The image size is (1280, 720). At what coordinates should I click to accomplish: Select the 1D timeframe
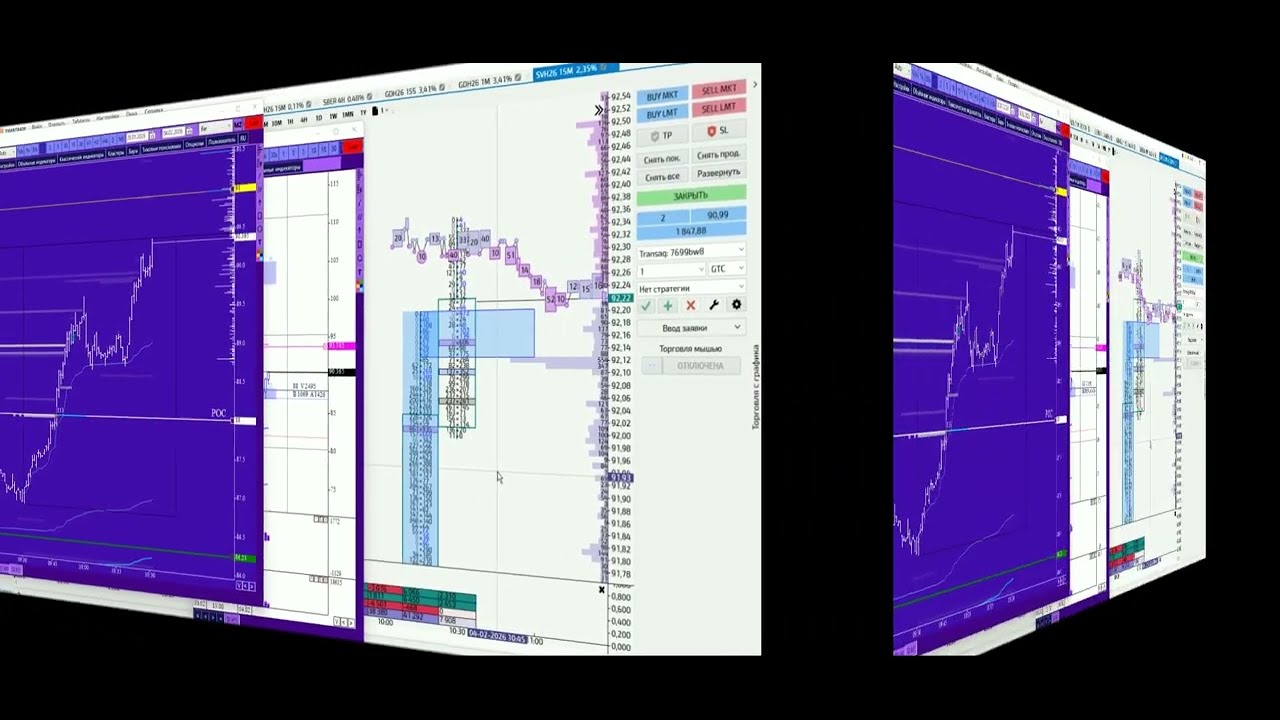pos(319,118)
